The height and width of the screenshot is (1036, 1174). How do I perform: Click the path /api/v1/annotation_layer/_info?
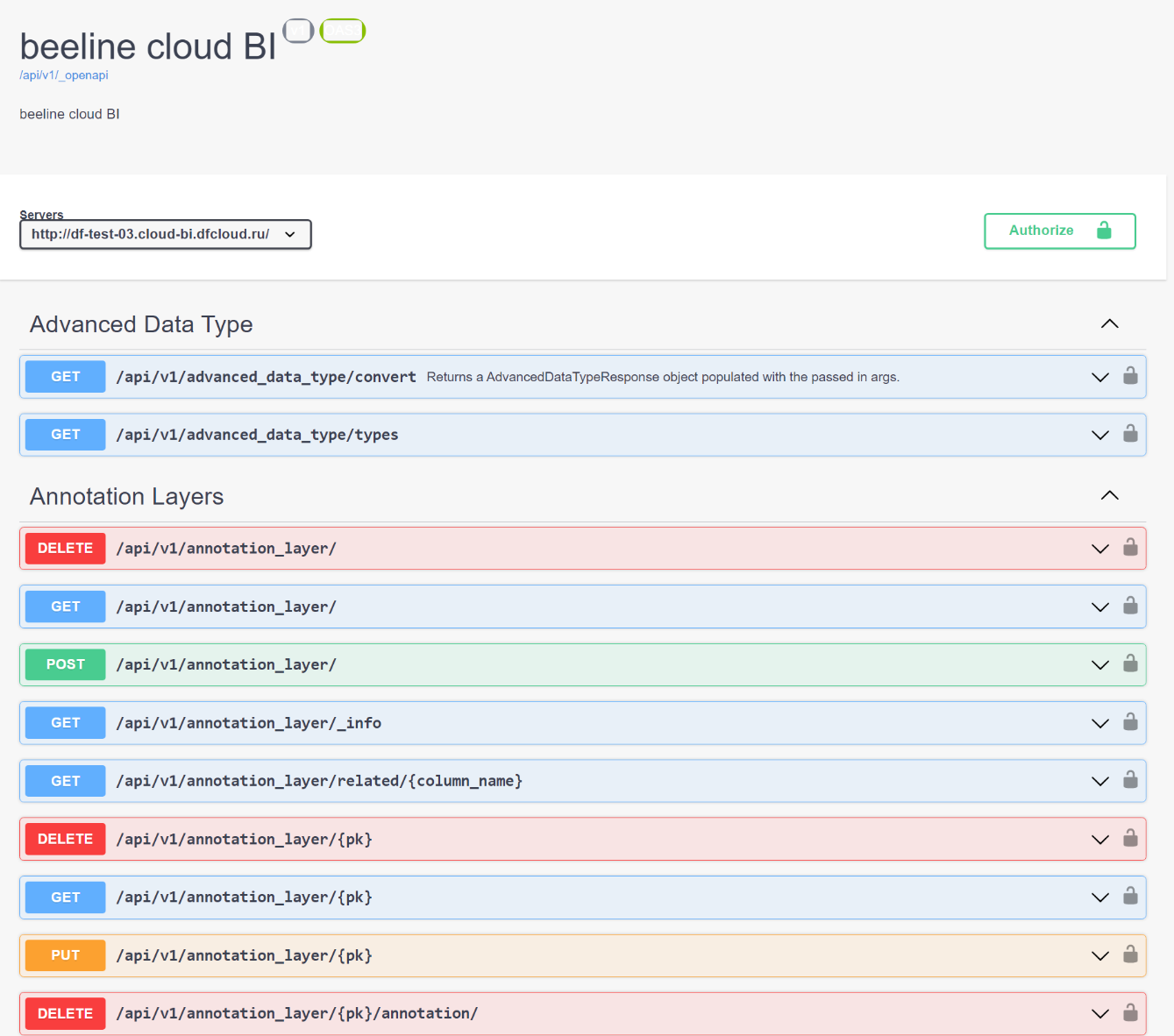tap(249, 723)
